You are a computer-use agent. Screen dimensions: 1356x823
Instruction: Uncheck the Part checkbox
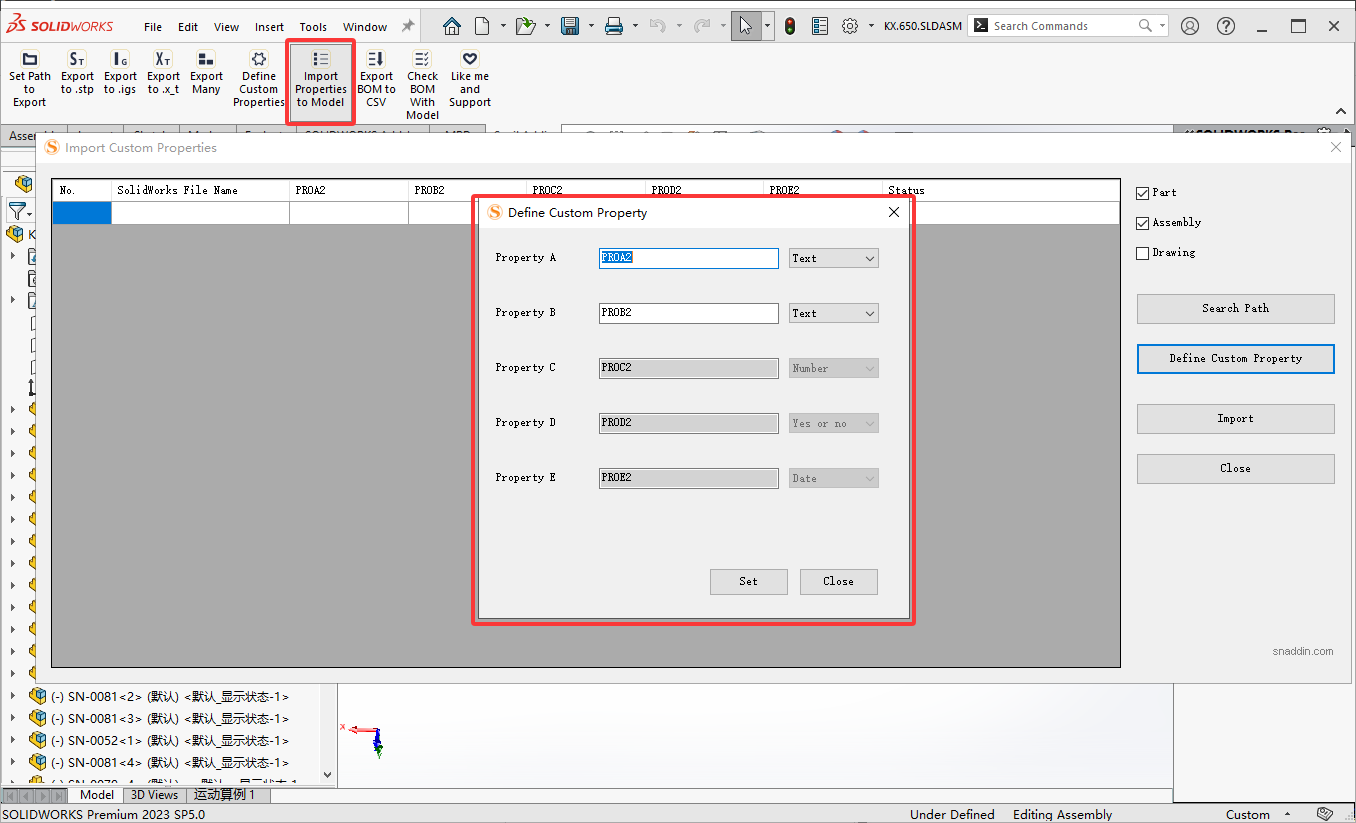[x=1143, y=193]
